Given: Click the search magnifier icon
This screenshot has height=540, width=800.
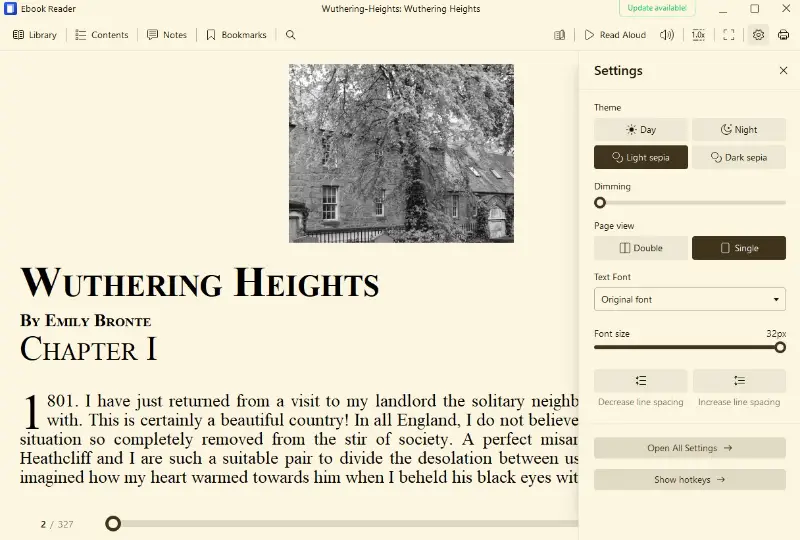Looking at the screenshot, I should coord(290,35).
